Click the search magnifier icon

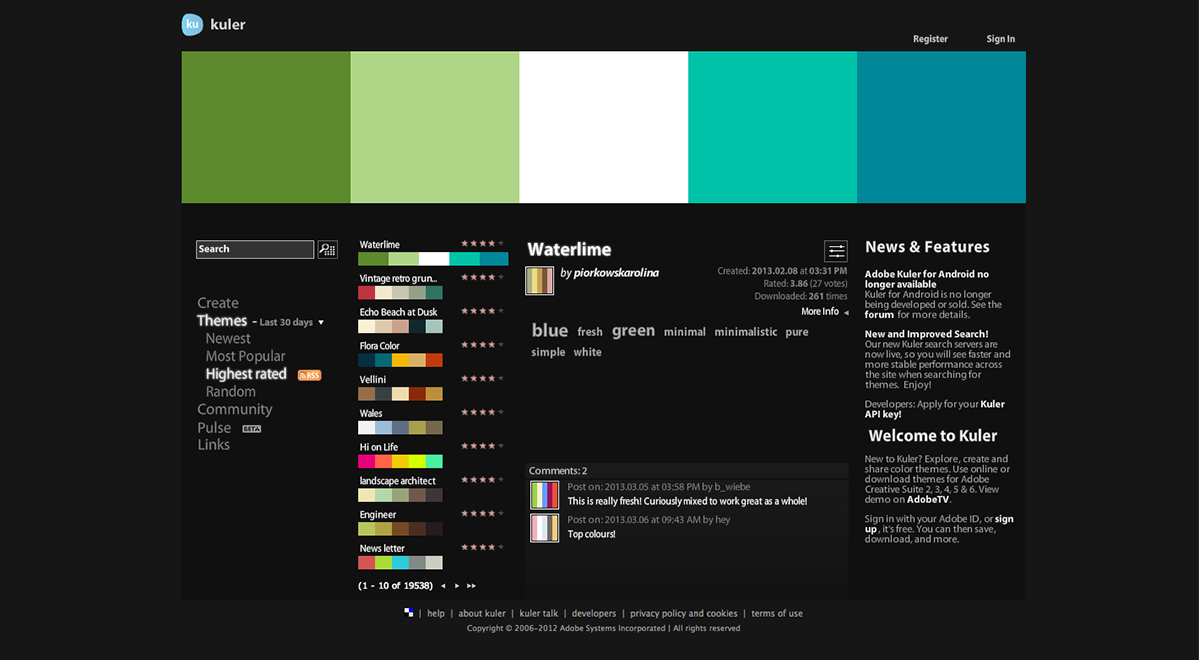pyautogui.click(x=327, y=249)
